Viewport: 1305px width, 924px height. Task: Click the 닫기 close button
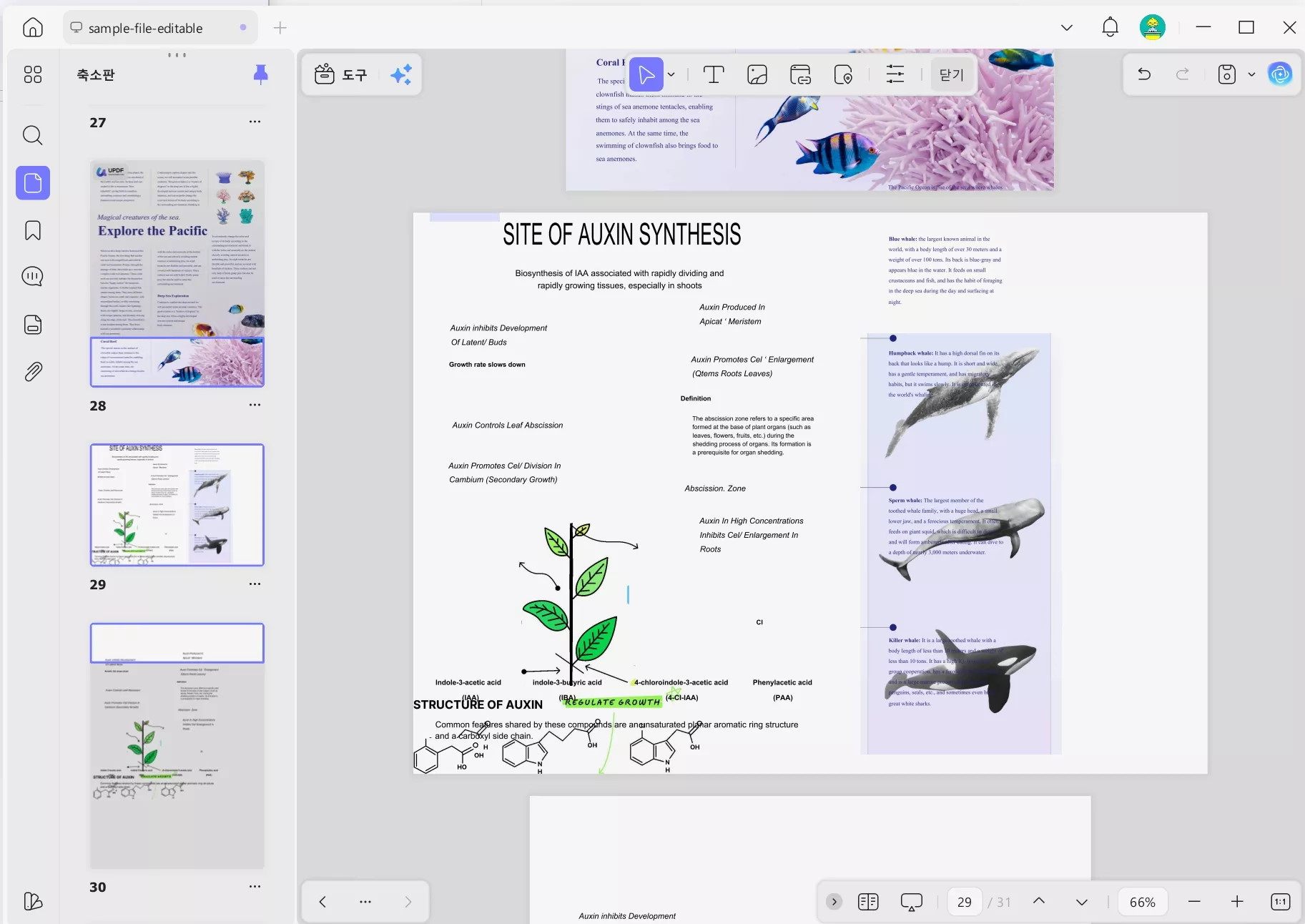pyautogui.click(x=951, y=74)
